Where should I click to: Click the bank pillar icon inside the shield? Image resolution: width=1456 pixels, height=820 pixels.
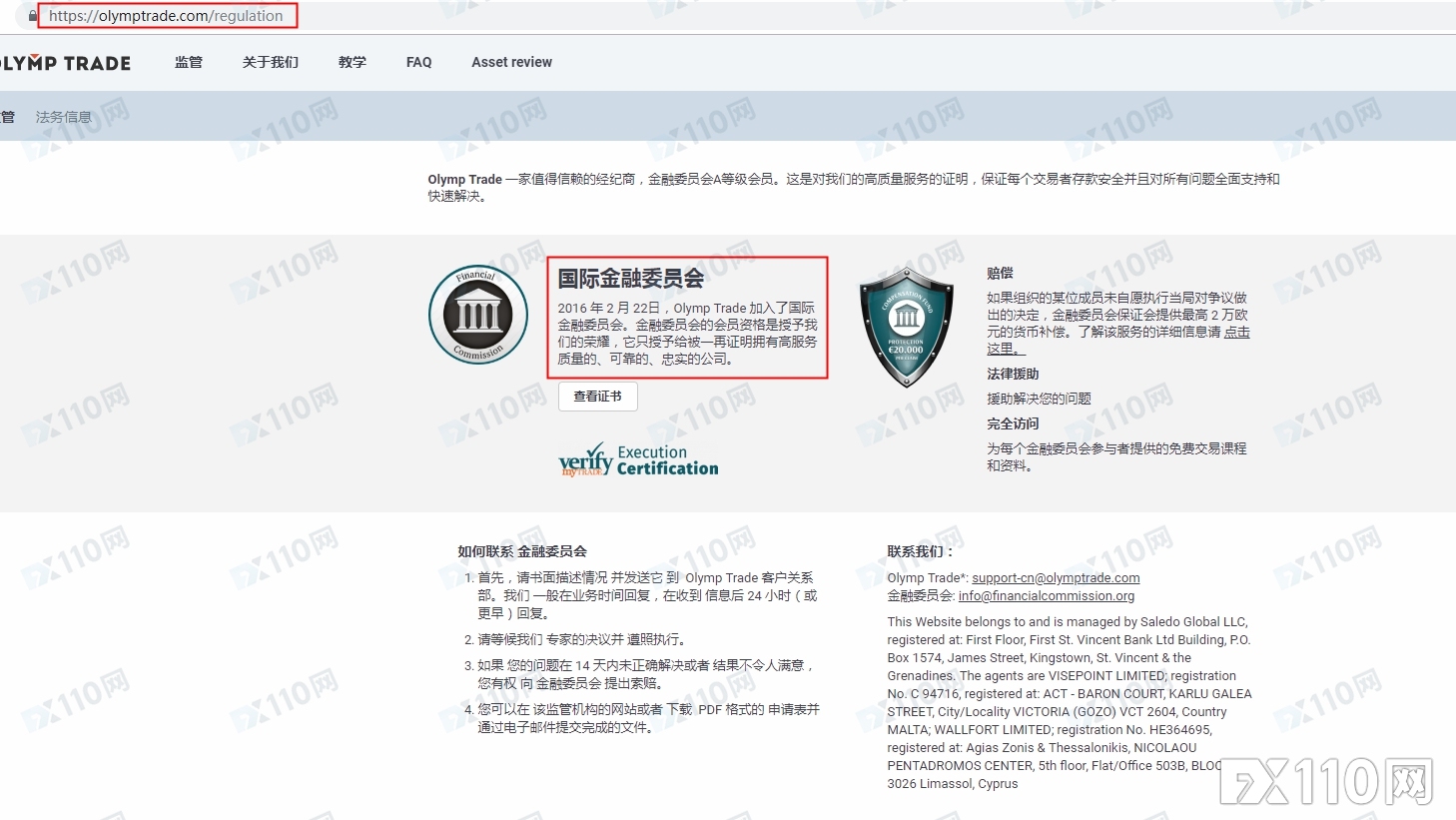pos(905,315)
